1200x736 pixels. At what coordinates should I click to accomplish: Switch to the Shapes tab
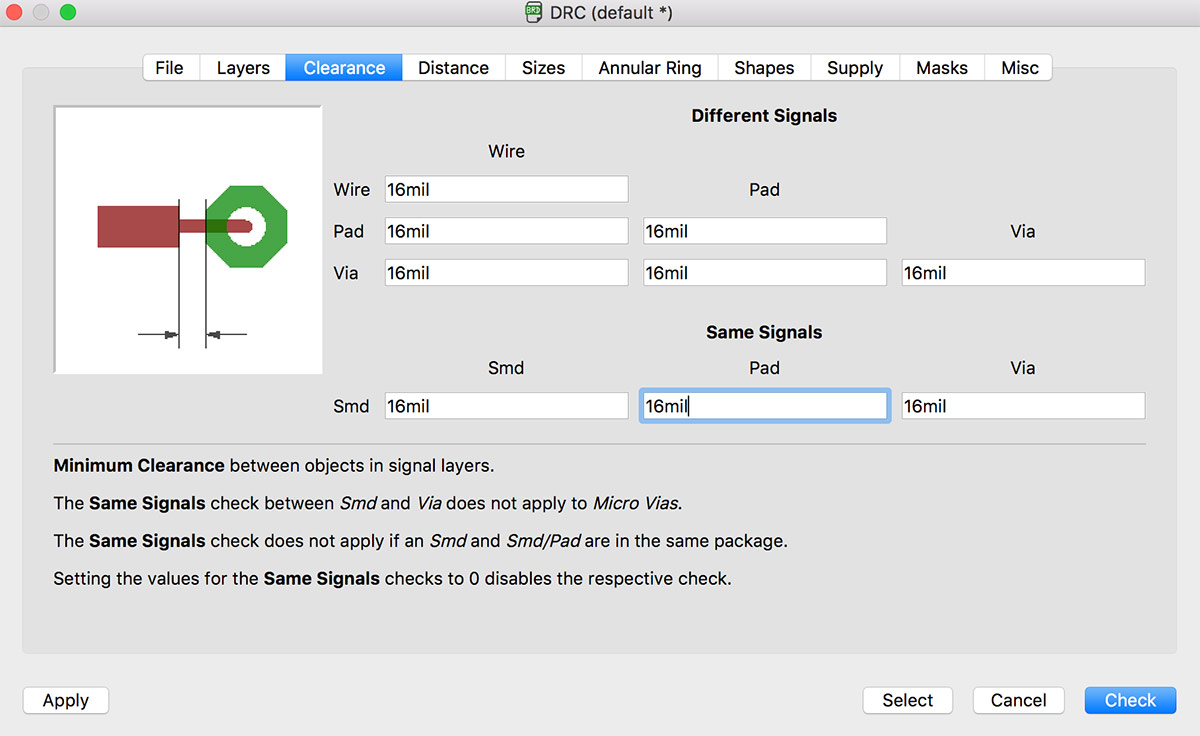coord(763,67)
